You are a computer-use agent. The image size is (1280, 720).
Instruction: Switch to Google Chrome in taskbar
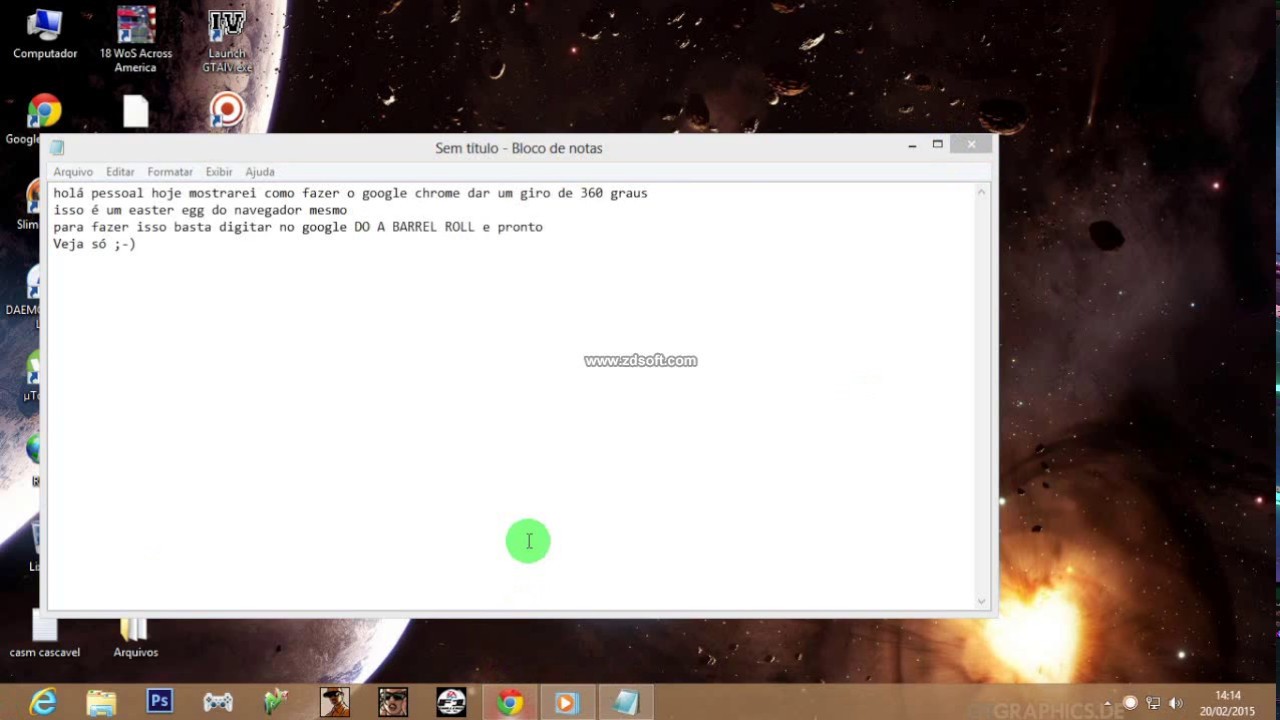pos(510,703)
